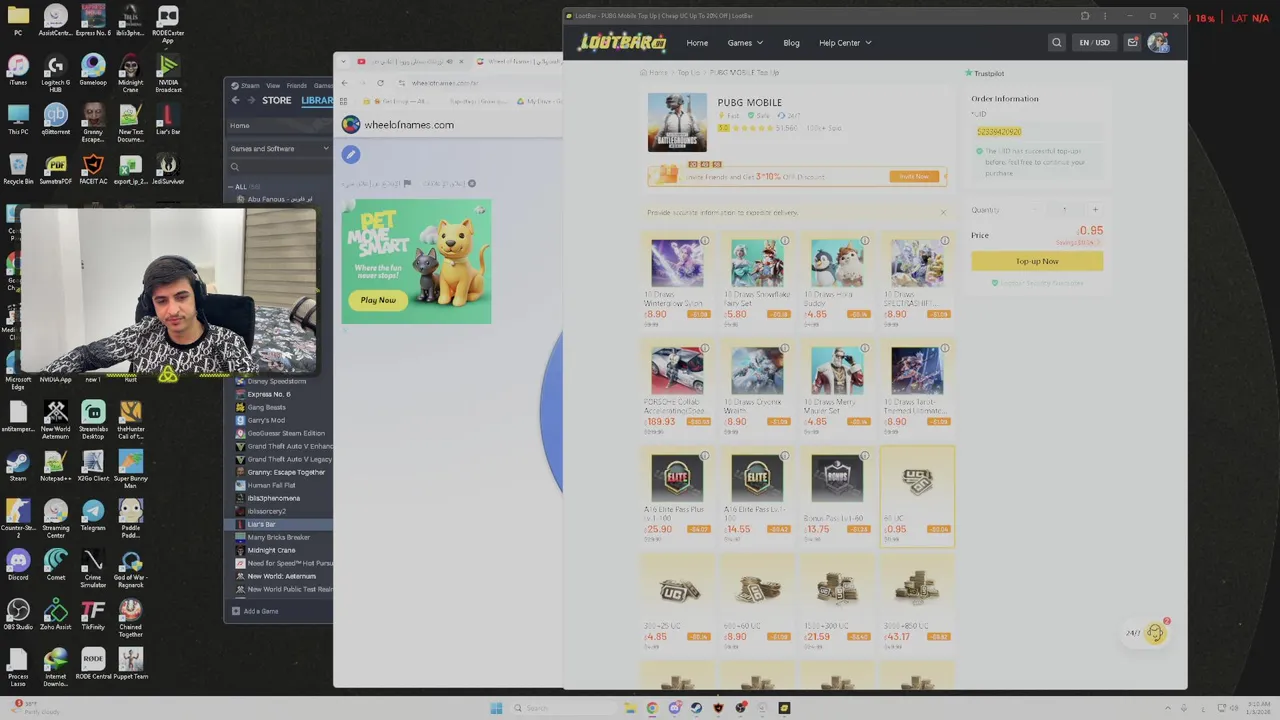Follow the Top Up breadcrumb link
This screenshot has width=1280, height=720.
[689, 73]
